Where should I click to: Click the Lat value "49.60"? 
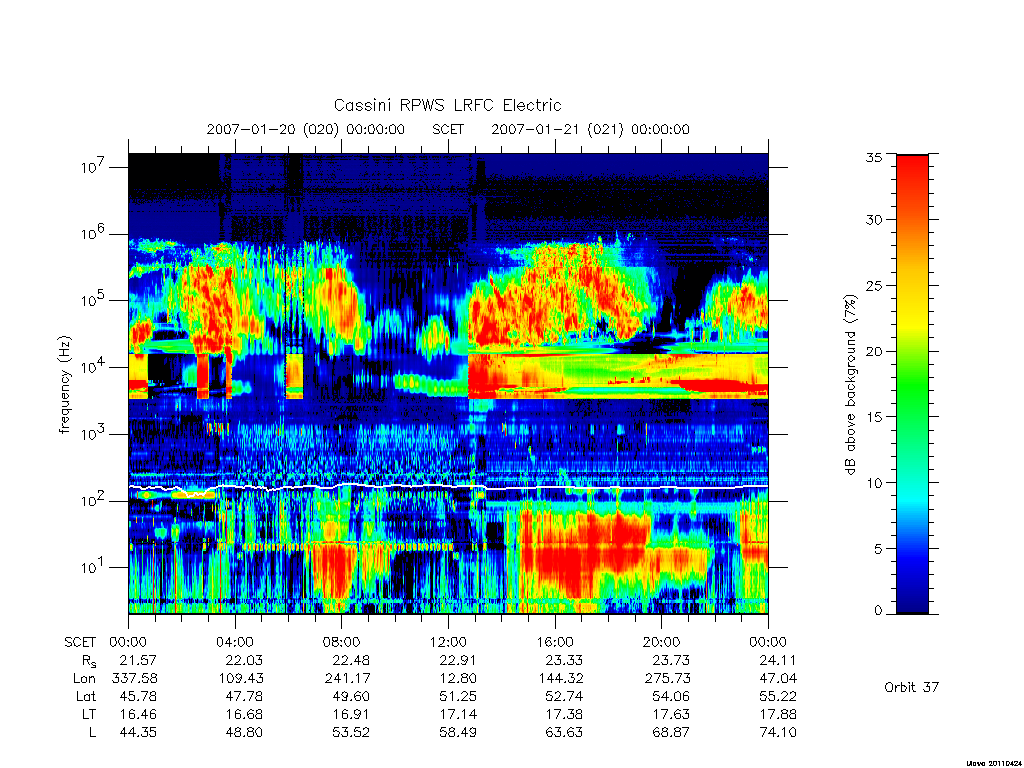[x=351, y=696]
